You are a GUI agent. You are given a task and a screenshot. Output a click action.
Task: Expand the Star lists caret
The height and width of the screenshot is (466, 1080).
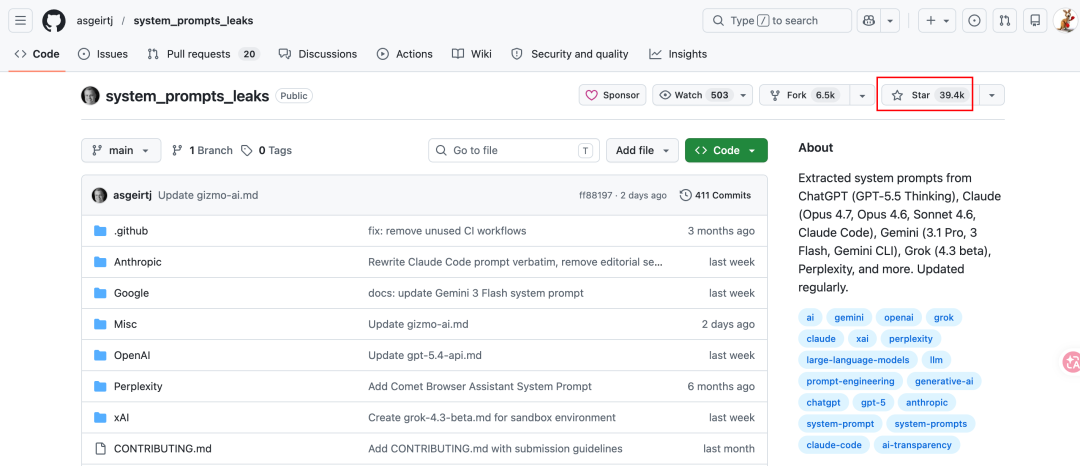[x=992, y=95]
